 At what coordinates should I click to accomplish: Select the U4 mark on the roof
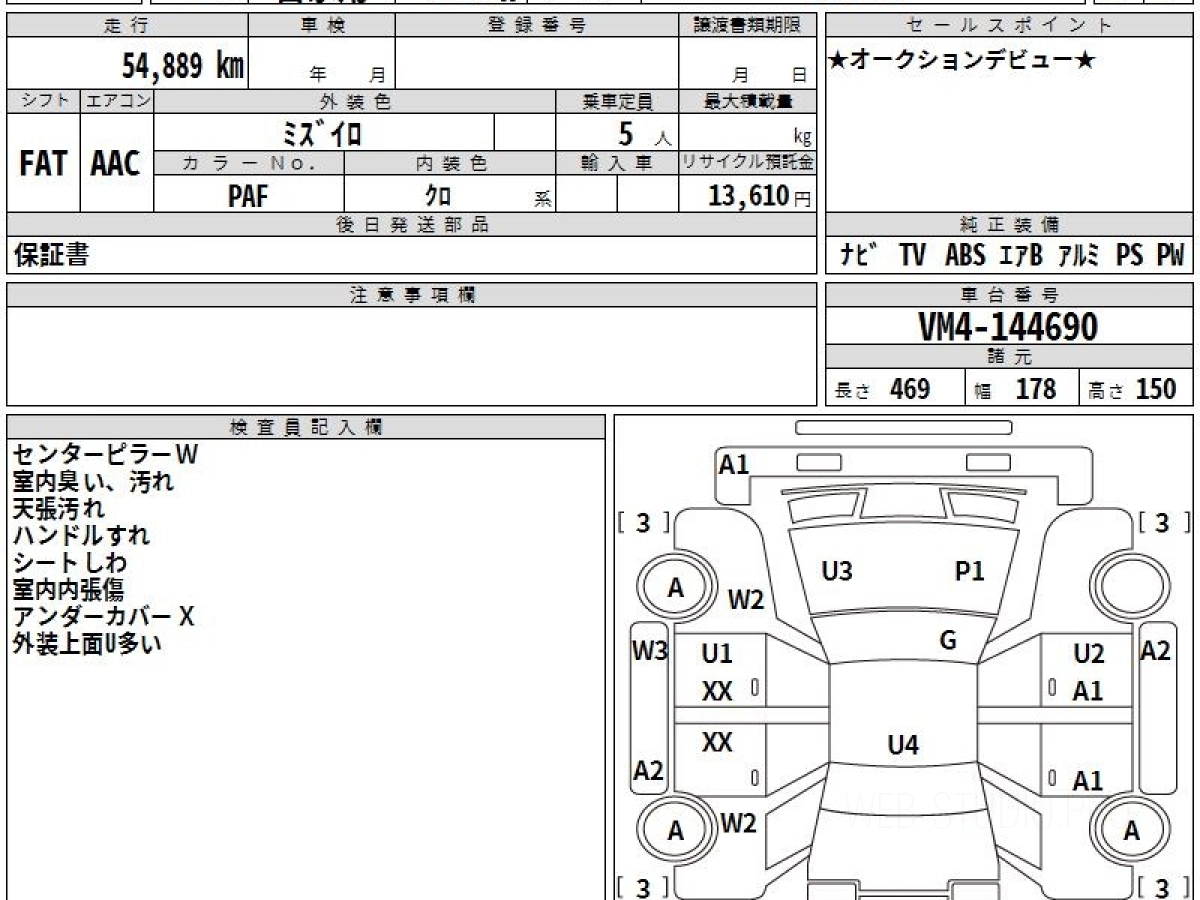[903, 744]
